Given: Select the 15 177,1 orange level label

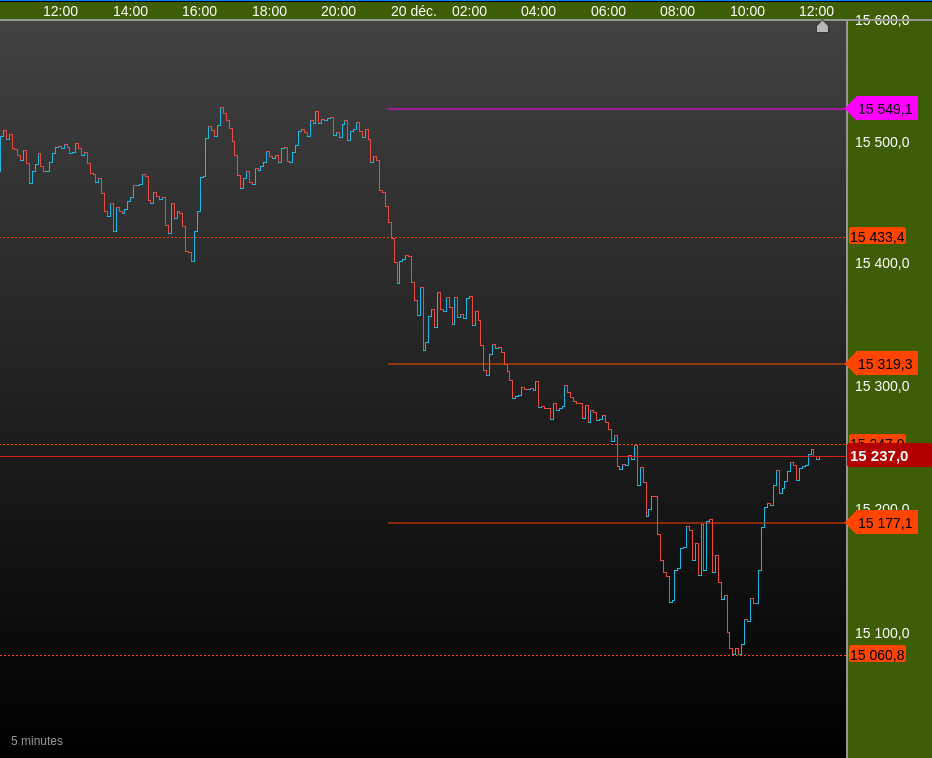Looking at the screenshot, I should click(882, 523).
